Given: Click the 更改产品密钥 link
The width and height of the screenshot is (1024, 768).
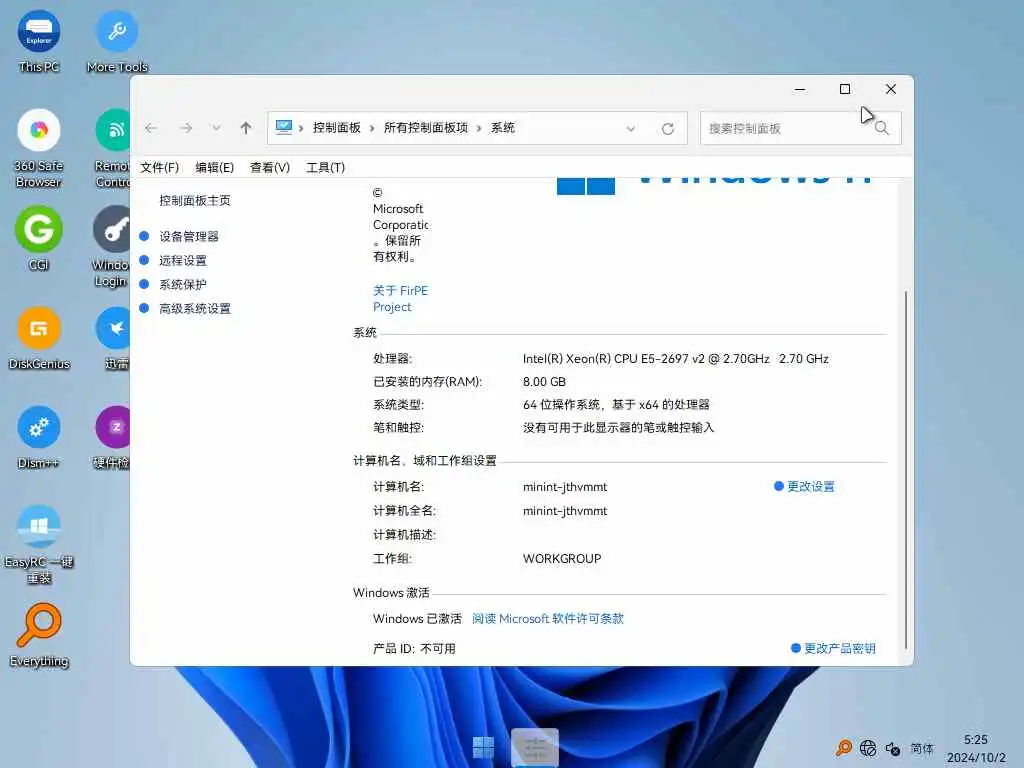Looking at the screenshot, I should tap(839, 648).
